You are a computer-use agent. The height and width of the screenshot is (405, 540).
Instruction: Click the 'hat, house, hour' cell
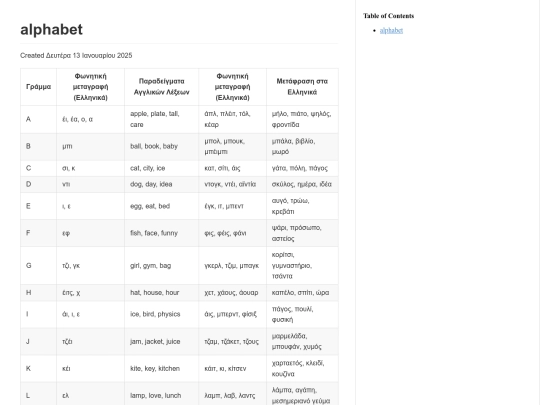pyautogui.click(x=162, y=293)
